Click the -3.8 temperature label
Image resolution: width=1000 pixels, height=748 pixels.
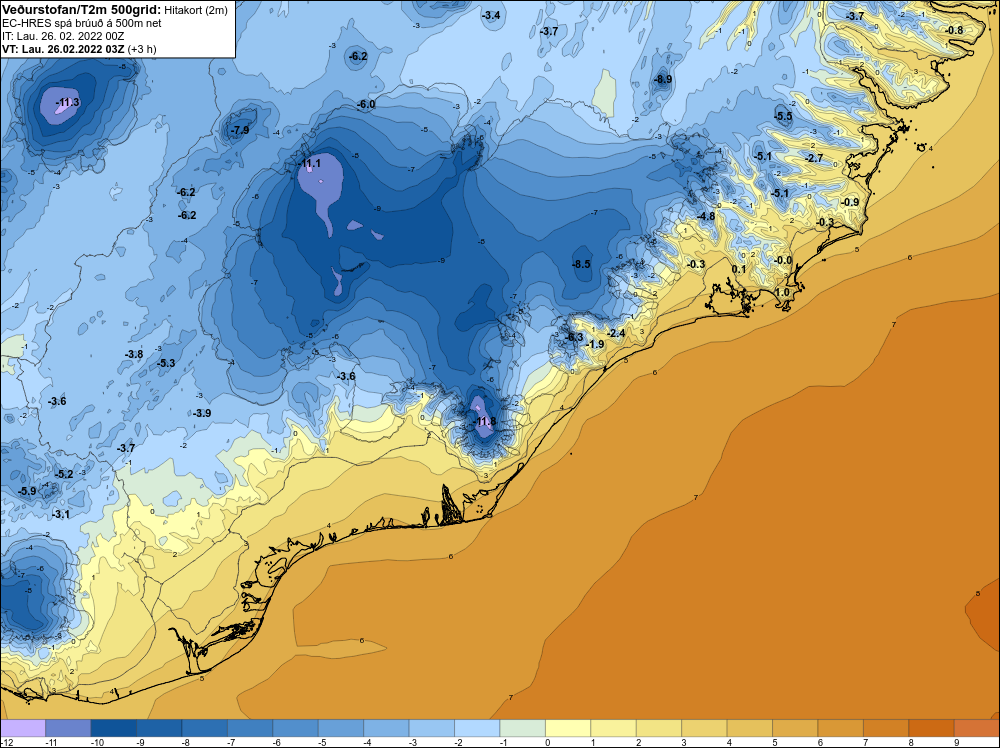133,354
